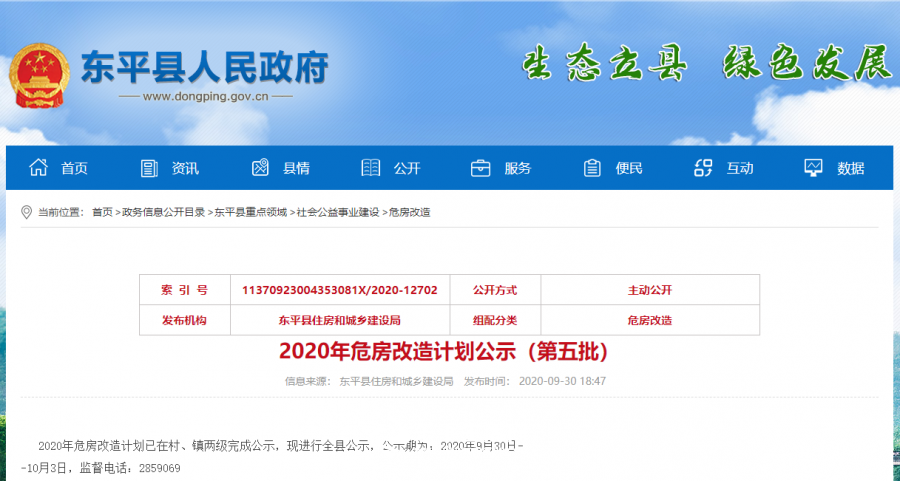Click the publish time 2020-09-30 18:47
The height and width of the screenshot is (481, 900).
pos(562,381)
